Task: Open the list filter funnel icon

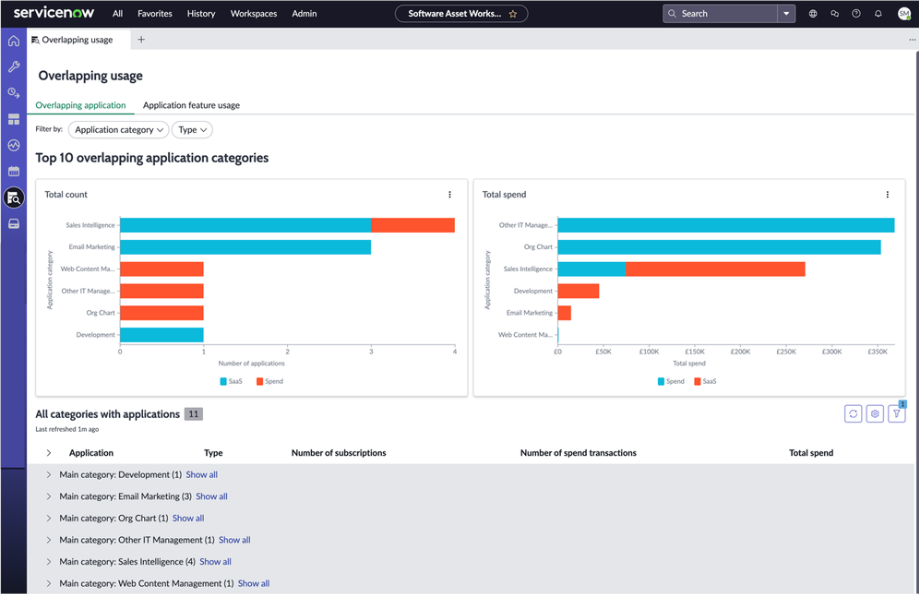Action: [896, 414]
